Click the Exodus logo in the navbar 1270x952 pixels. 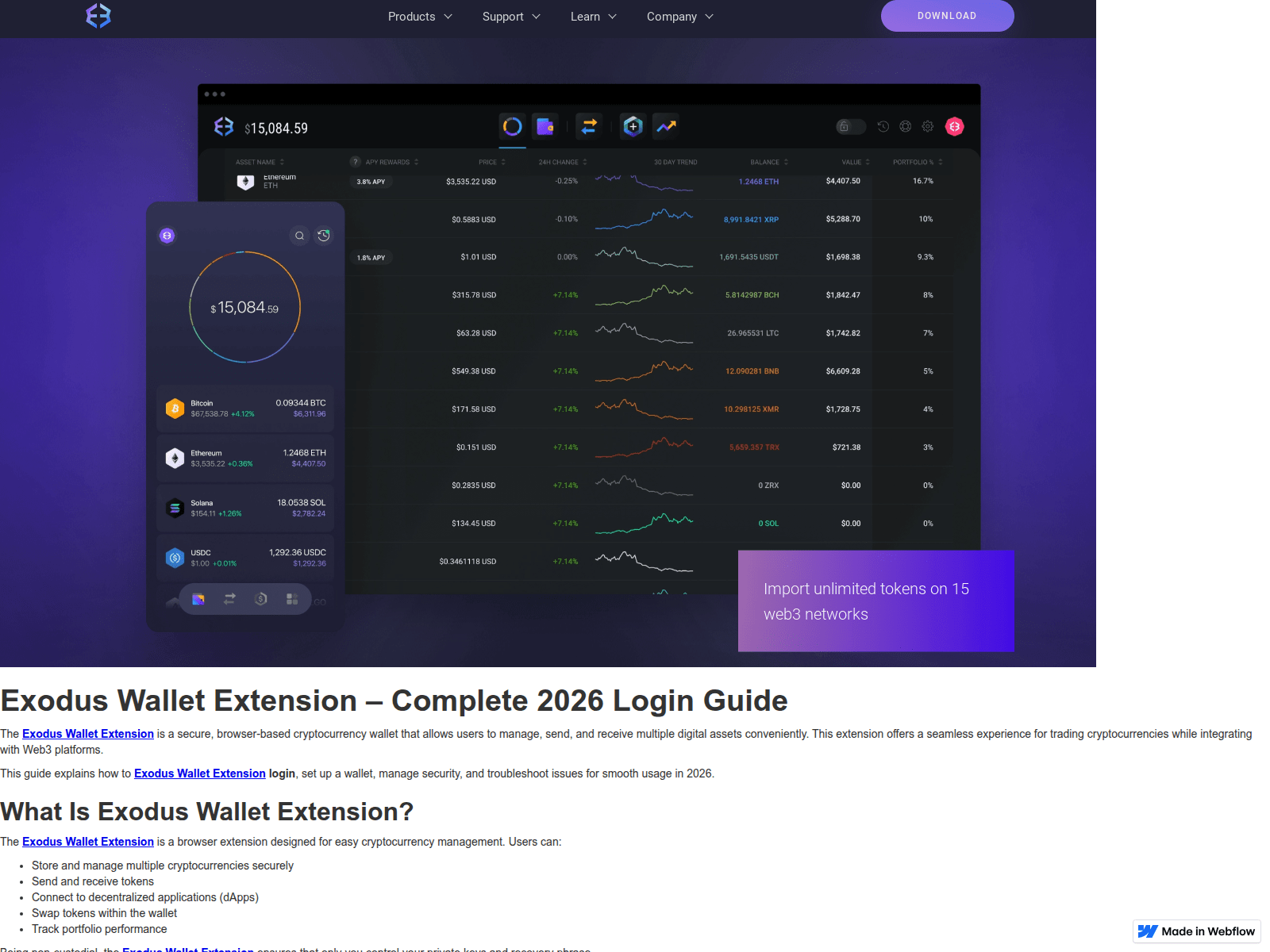coord(98,16)
